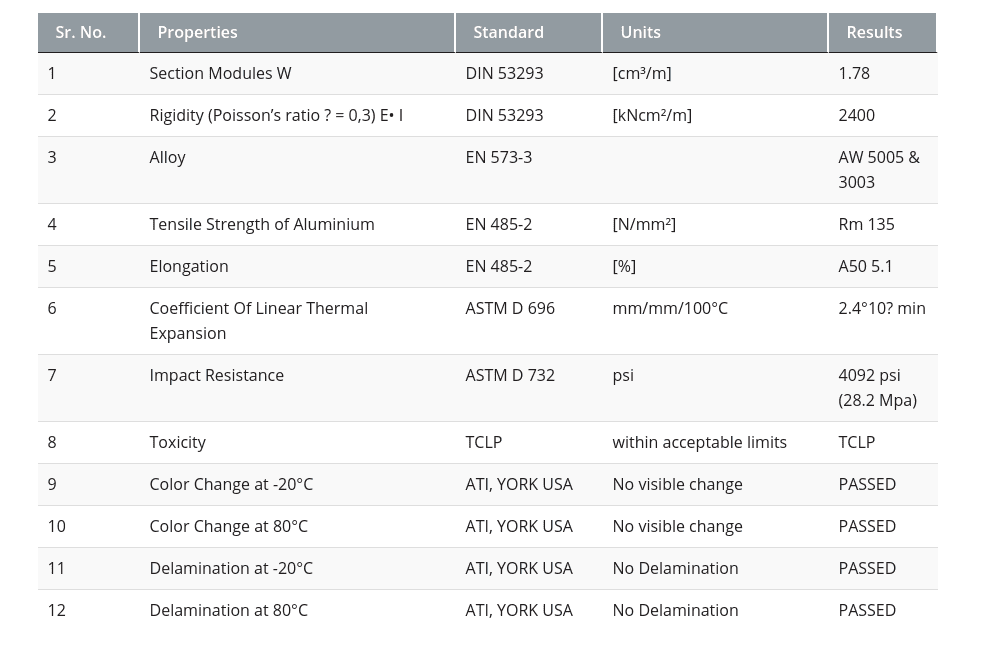Select the Rigidity (Poisson's ratio) cell
The width and height of the screenshot is (996, 658).
tap(276, 115)
